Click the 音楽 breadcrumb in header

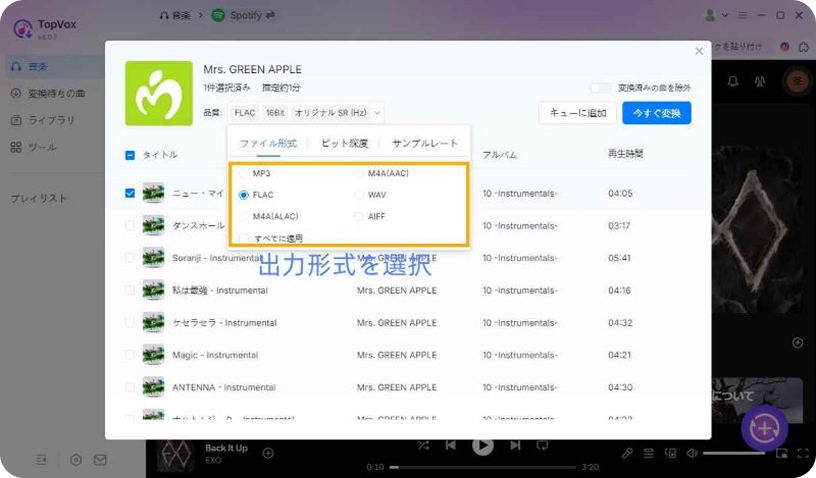175,16
